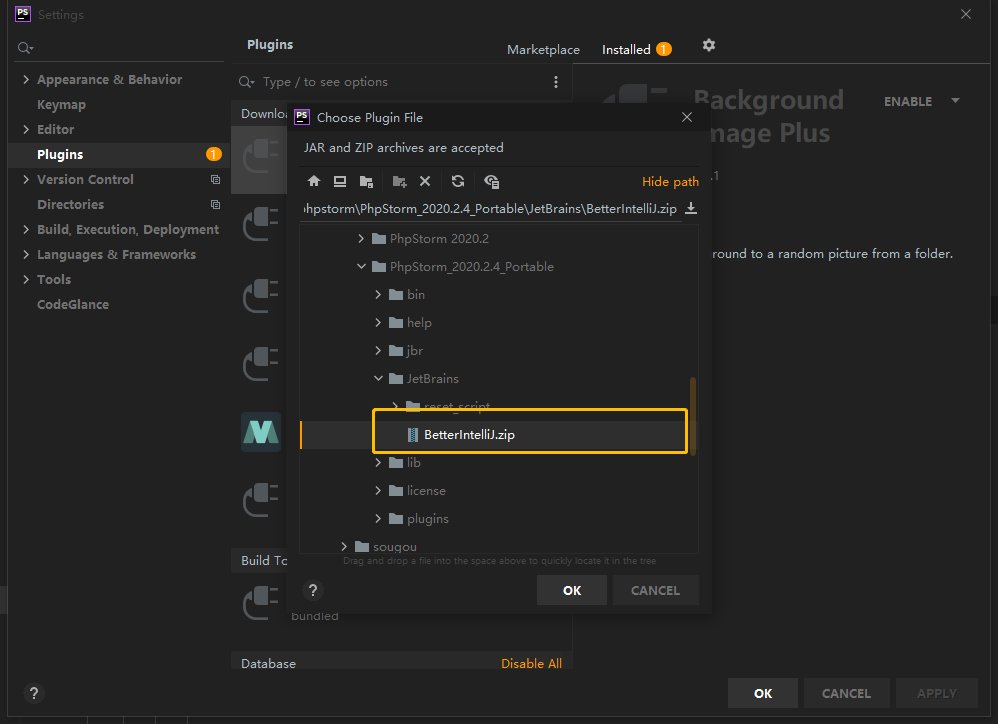Open plugin search options kebab menu
998x724 pixels.
pos(556,82)
